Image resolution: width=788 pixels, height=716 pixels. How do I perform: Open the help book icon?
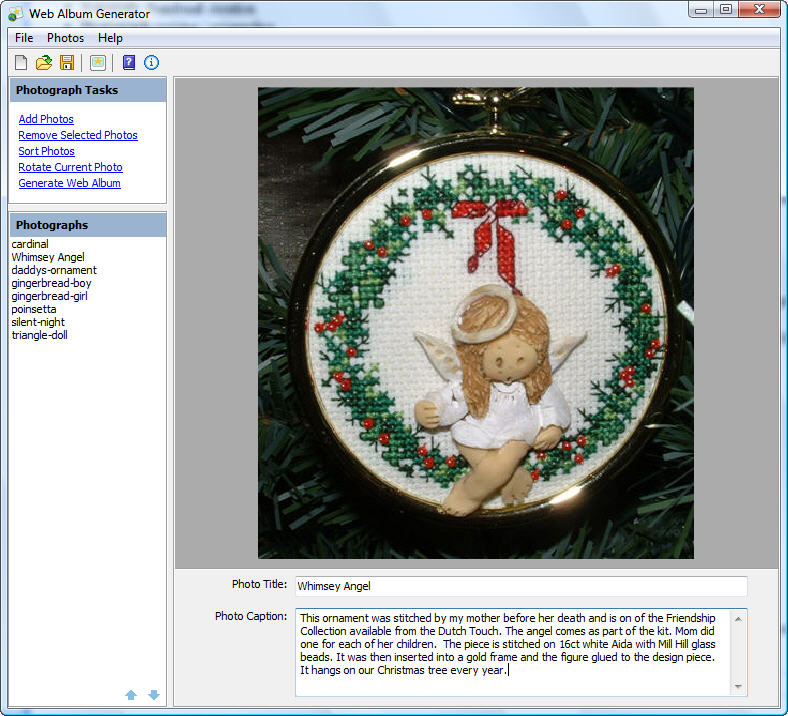pyautogui.click(x=129, y=62)
